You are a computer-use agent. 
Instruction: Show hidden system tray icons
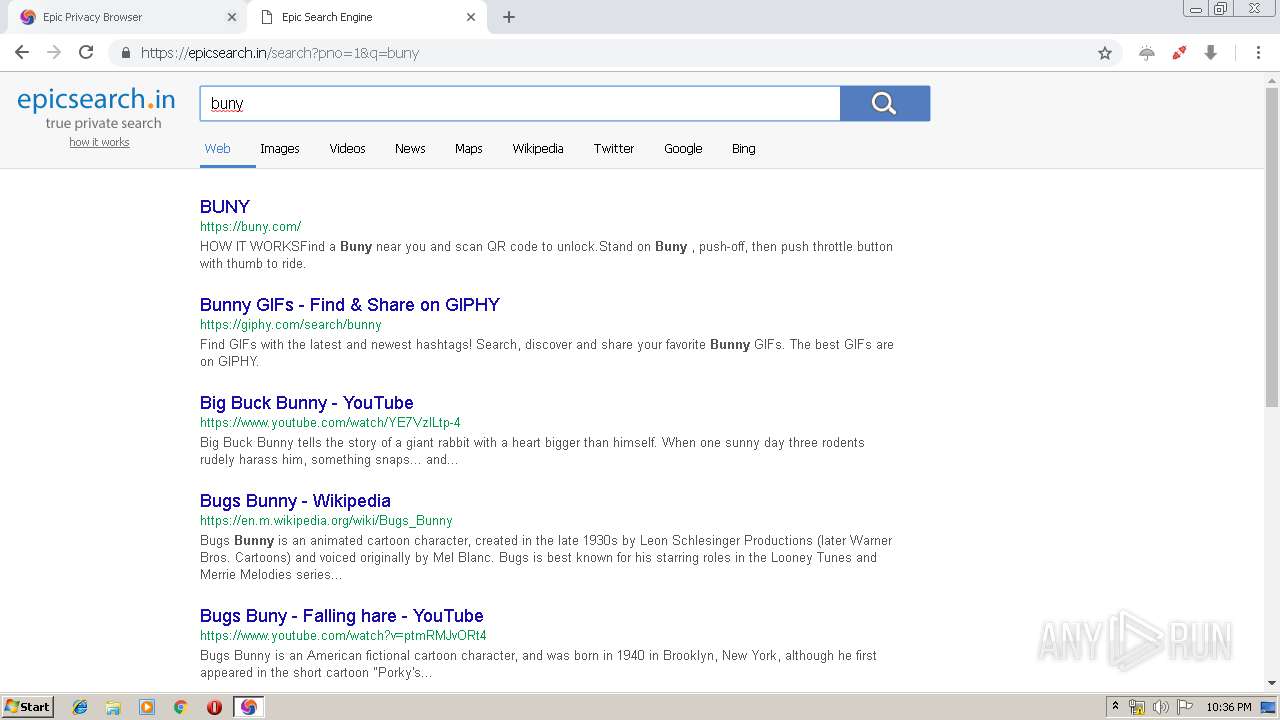1115,707
